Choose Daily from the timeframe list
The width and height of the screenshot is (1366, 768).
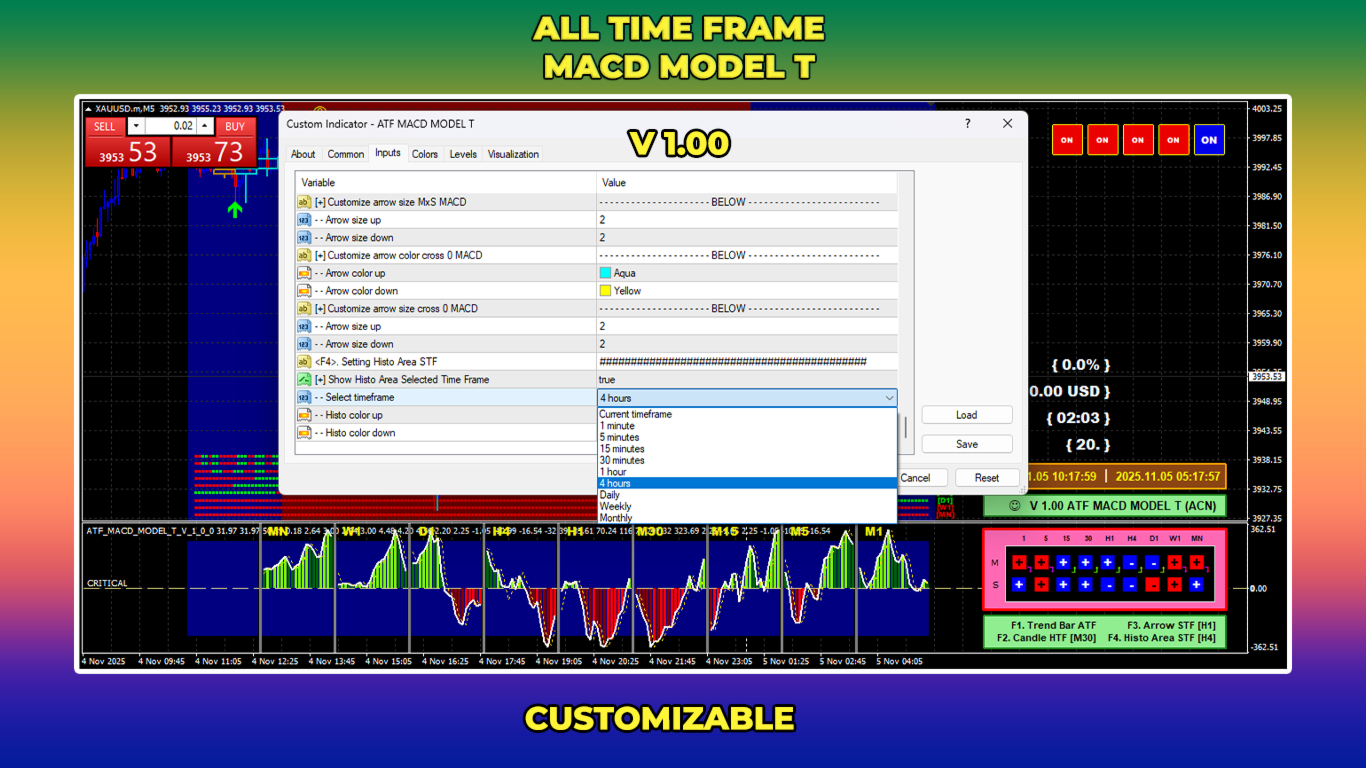pyautogui.click(x=609, y=495)
